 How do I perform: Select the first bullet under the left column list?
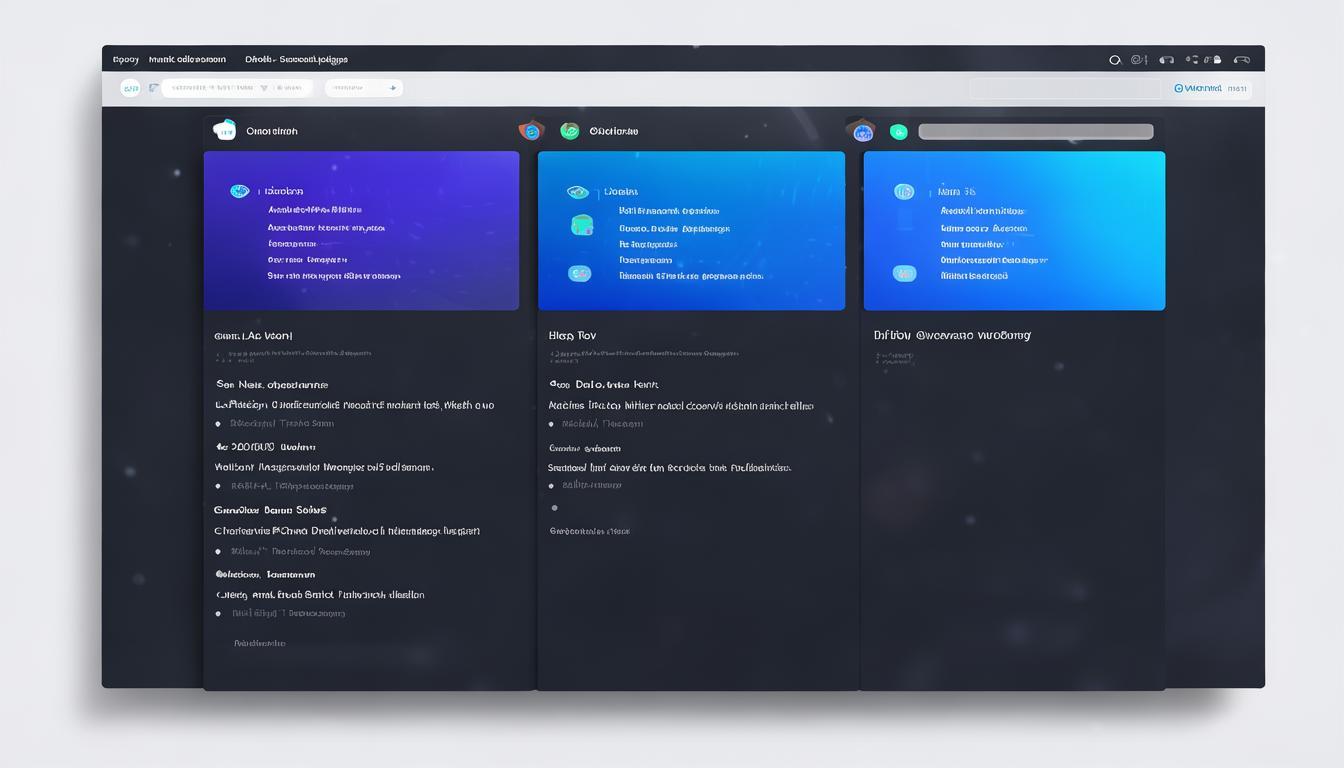click(218, 424)
